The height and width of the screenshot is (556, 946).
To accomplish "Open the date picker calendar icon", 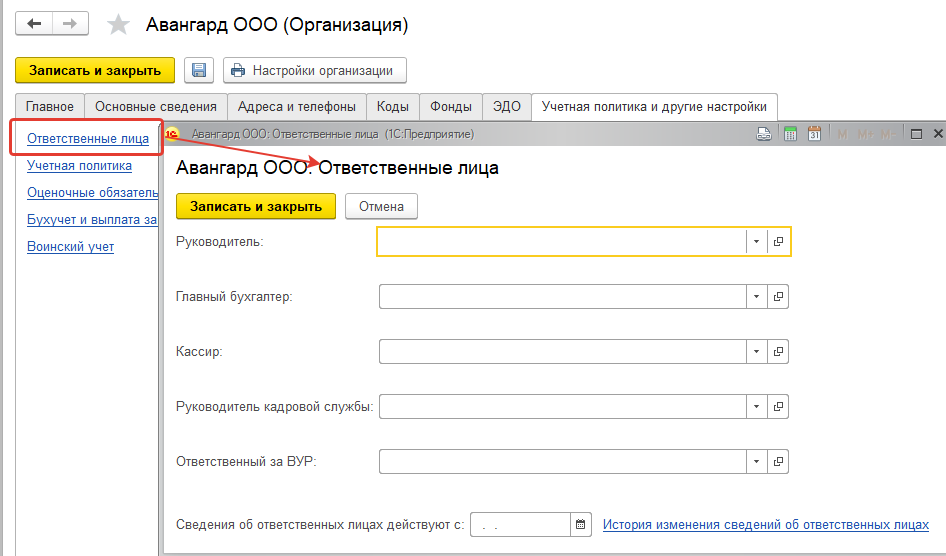I will tap(580, 524).
